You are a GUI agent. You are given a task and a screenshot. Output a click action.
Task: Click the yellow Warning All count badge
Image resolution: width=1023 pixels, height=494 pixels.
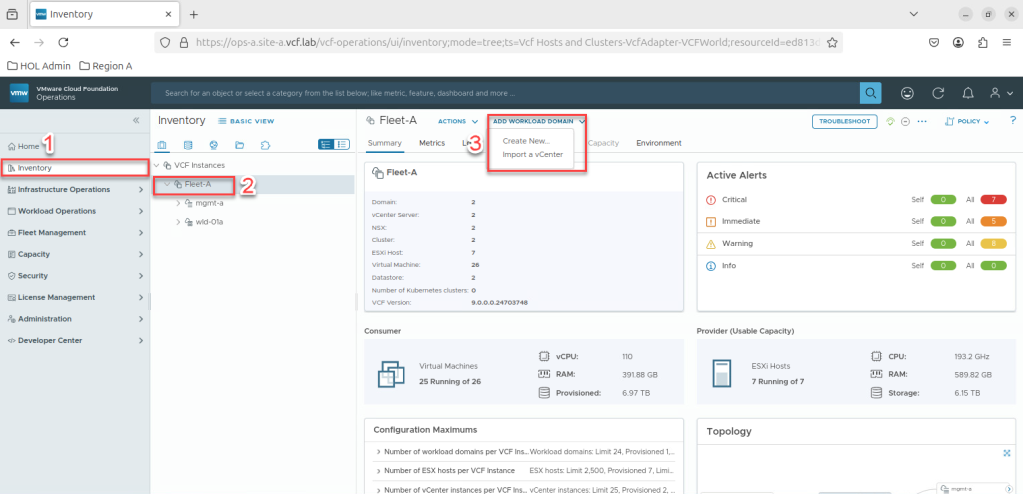click(x=995, y=243)
